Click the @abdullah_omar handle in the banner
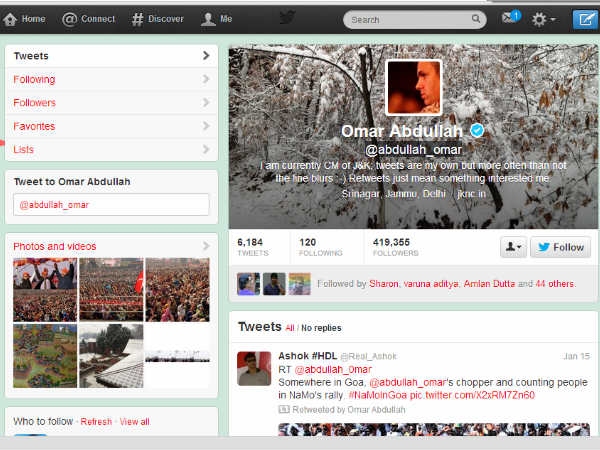Image resolution: width=600 pixels, height=450 pixels. coord(414,150)
